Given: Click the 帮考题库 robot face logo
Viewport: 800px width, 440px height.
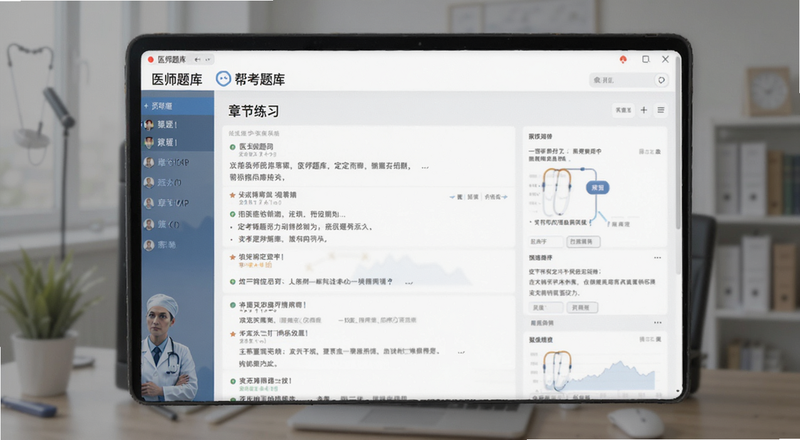Looking at the screenshot, I should point(223,79).
